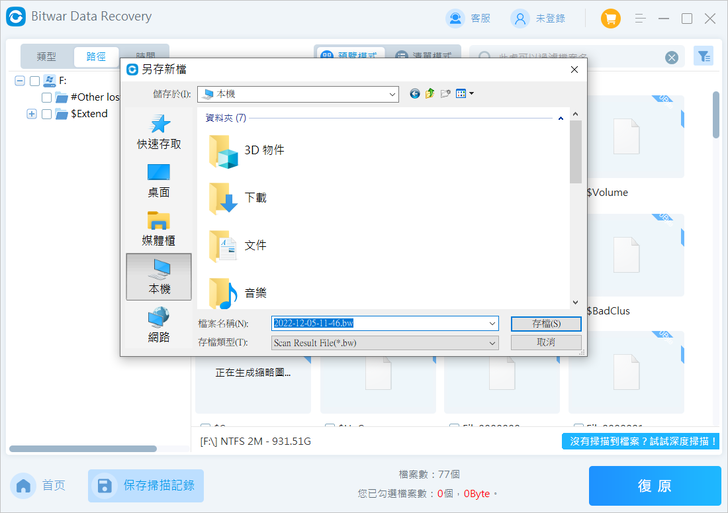Click the 首页 home icon
Image resolution: width=728 pixels, height=513 pixels.
tap(23, 486)
